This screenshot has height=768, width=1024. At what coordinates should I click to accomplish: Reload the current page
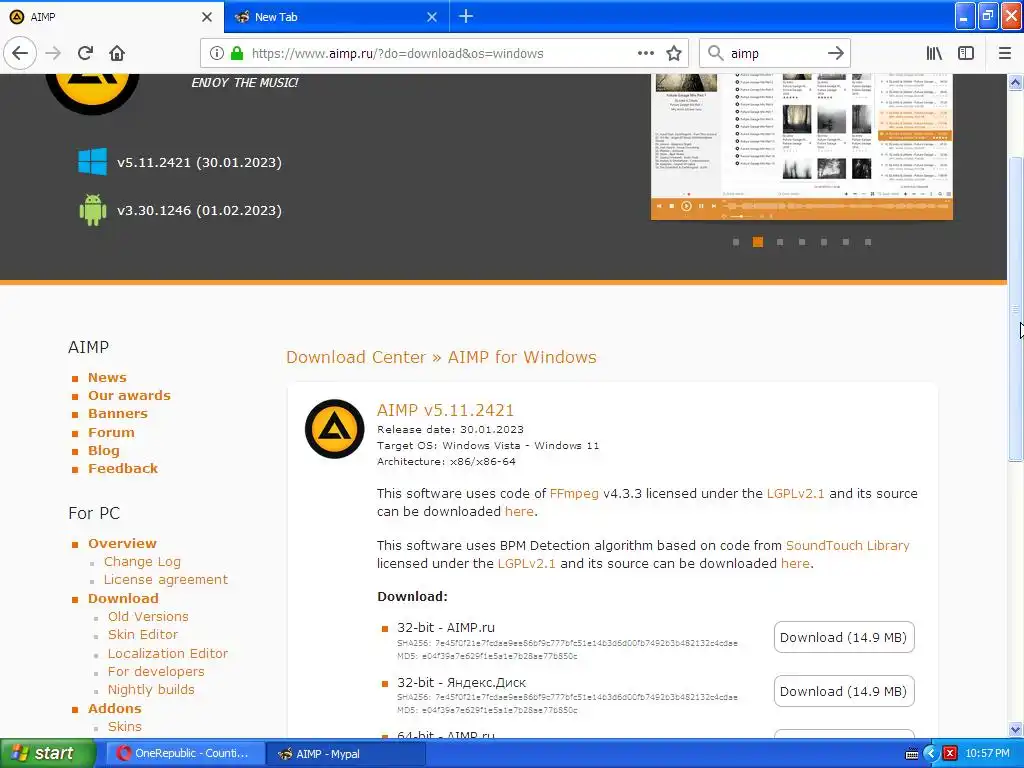[x=85, y=54]
